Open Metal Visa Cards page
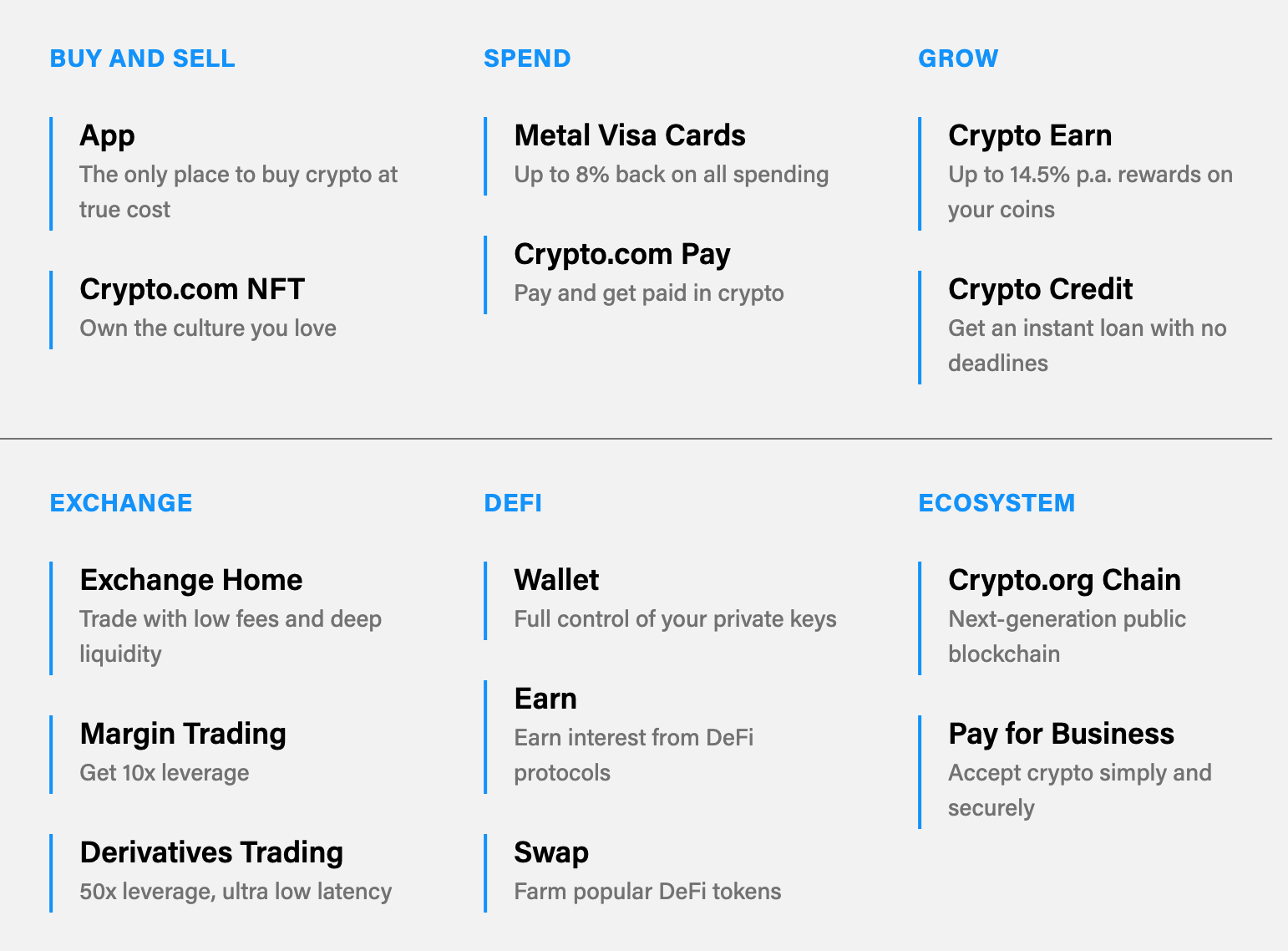The image size is (1288, 951). (630, 135)
